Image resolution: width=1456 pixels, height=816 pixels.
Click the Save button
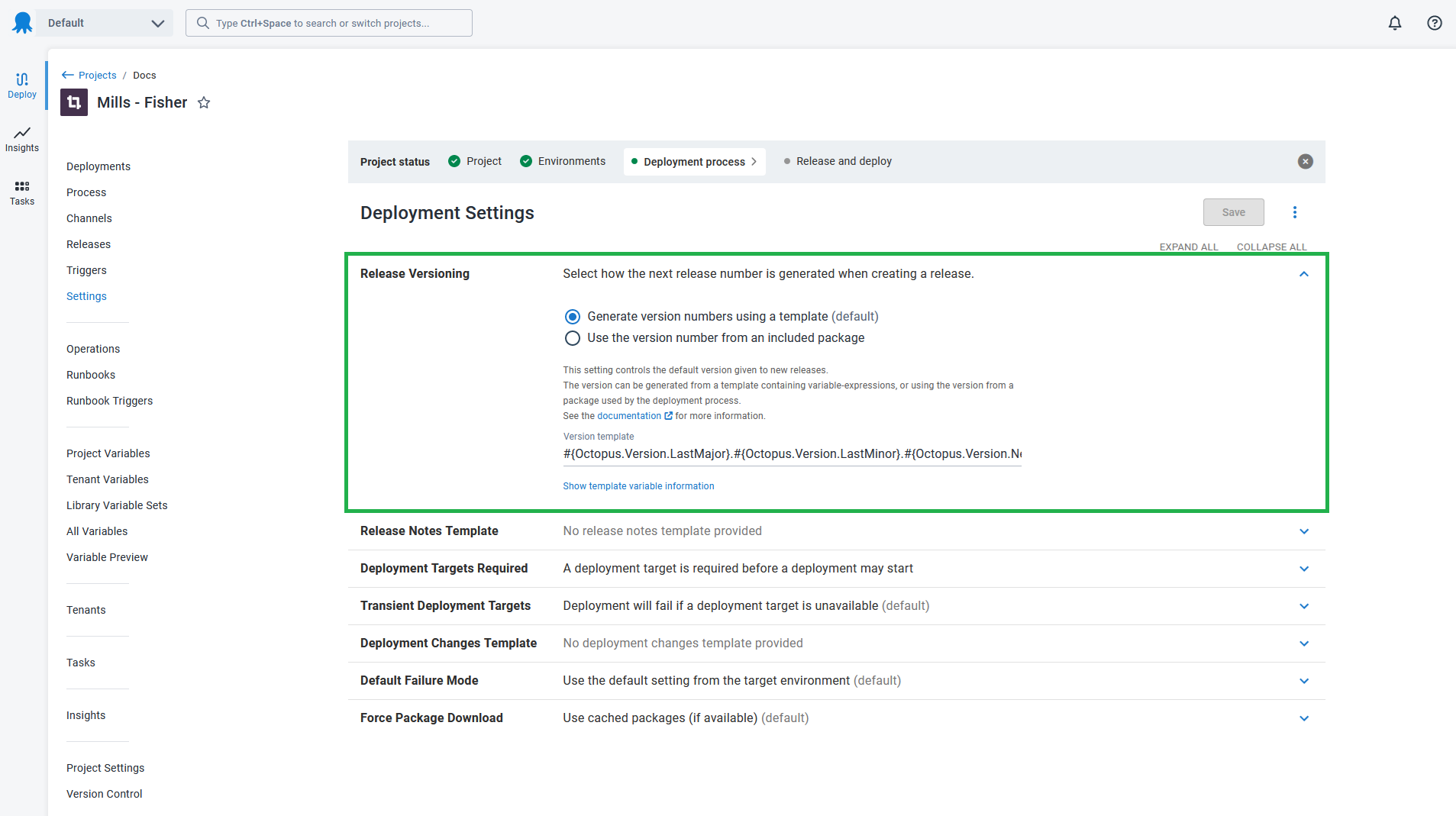(1232, 212)
